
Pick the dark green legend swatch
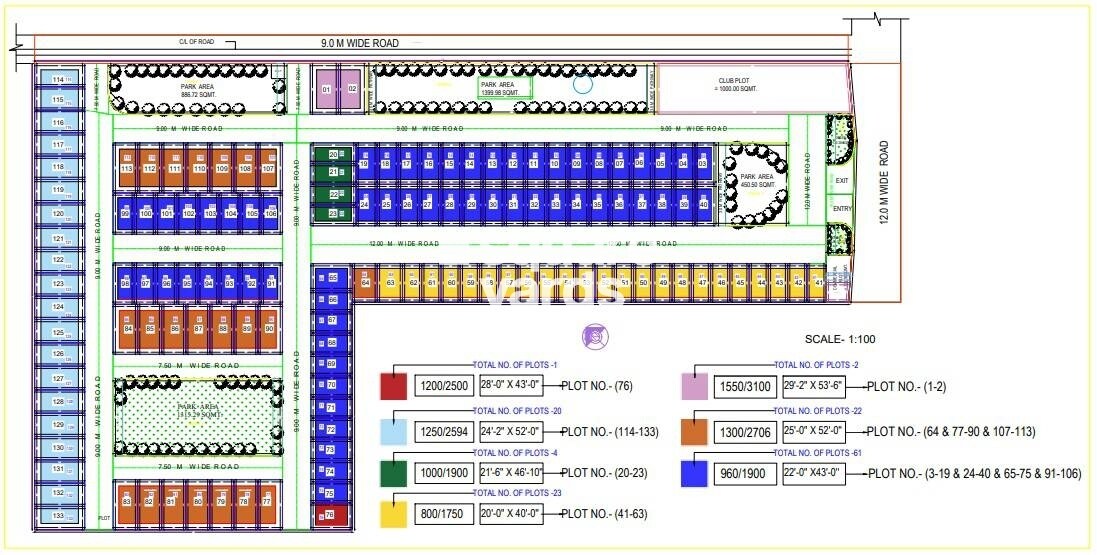394,473
